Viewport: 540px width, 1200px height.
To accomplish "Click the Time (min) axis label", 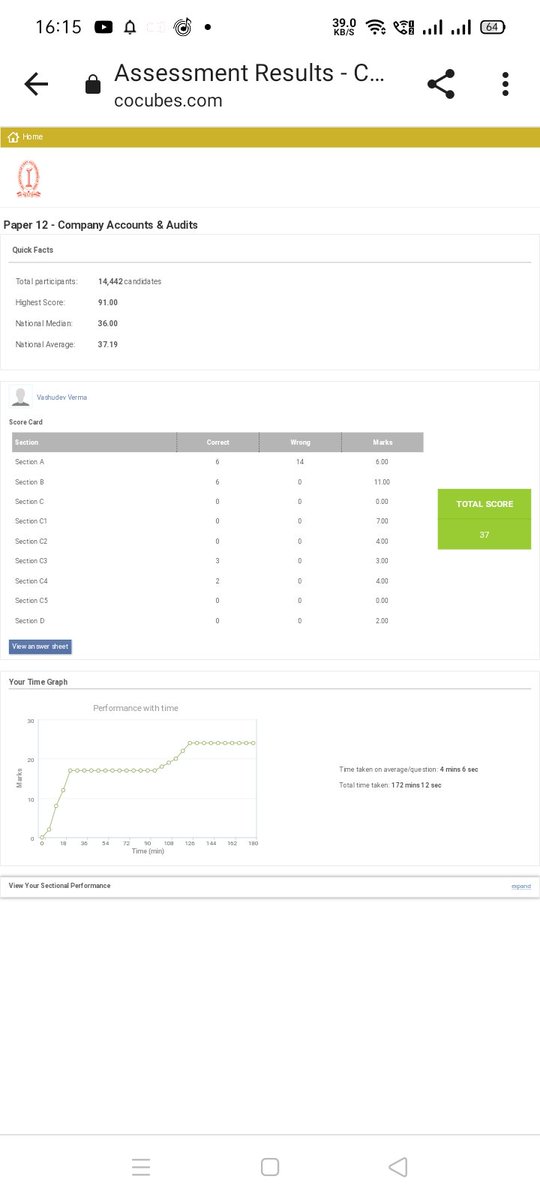I will [148, 851].
